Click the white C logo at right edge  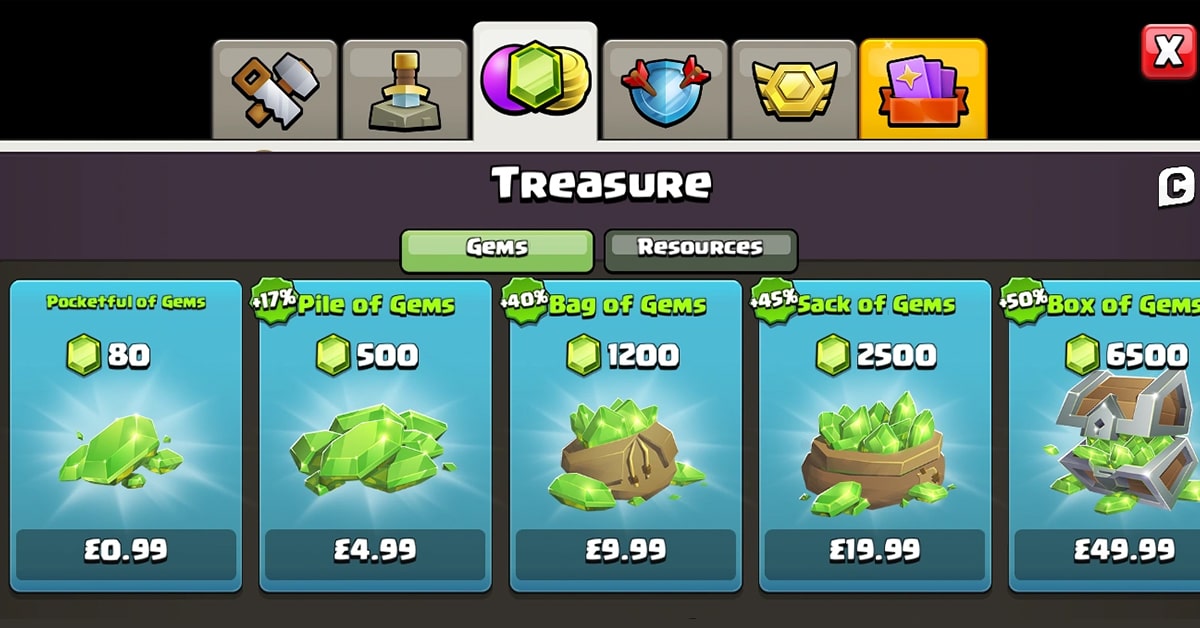(x=1177, y=187)
